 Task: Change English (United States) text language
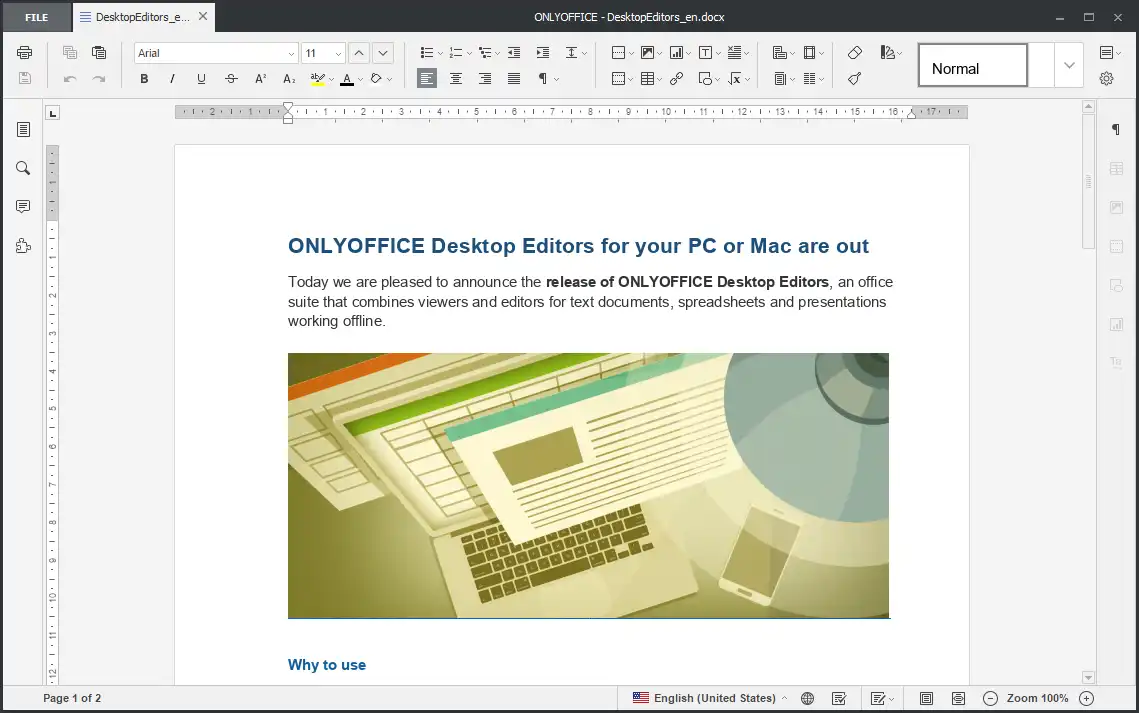(710, 698)
